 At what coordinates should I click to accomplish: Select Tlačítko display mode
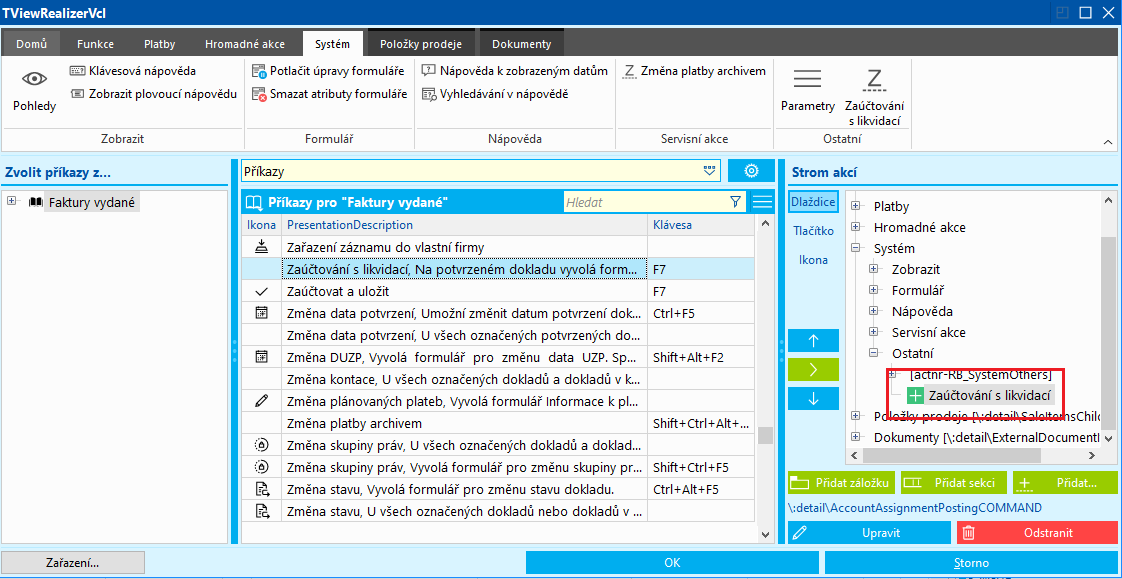(813, 230)
